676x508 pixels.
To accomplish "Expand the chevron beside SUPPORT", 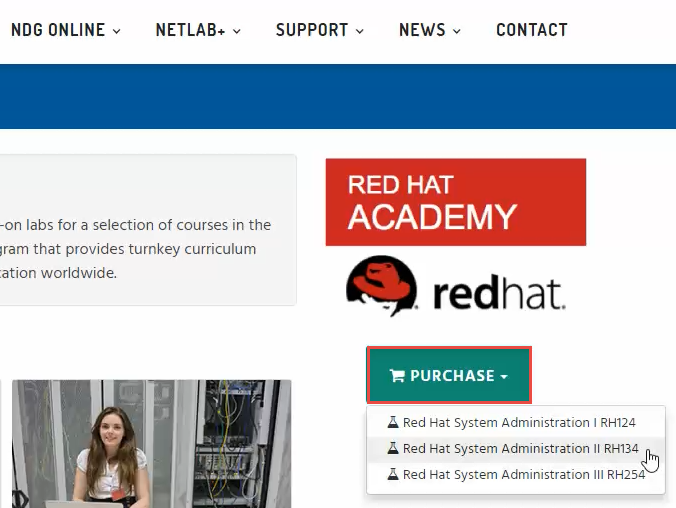I will [x=360, y=31].
